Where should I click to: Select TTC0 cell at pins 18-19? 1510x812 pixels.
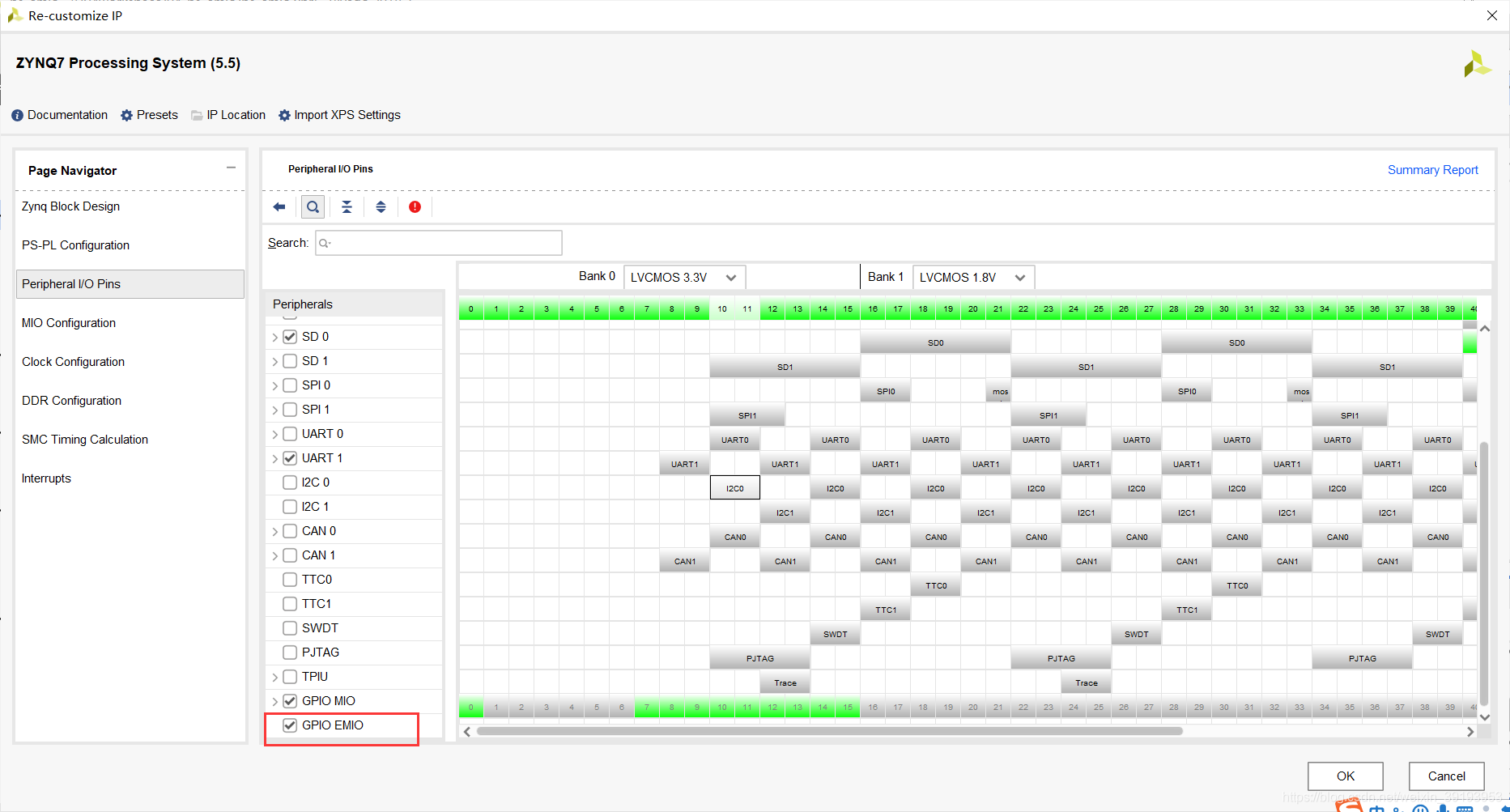pyautogui.click(x=936, y=585)
